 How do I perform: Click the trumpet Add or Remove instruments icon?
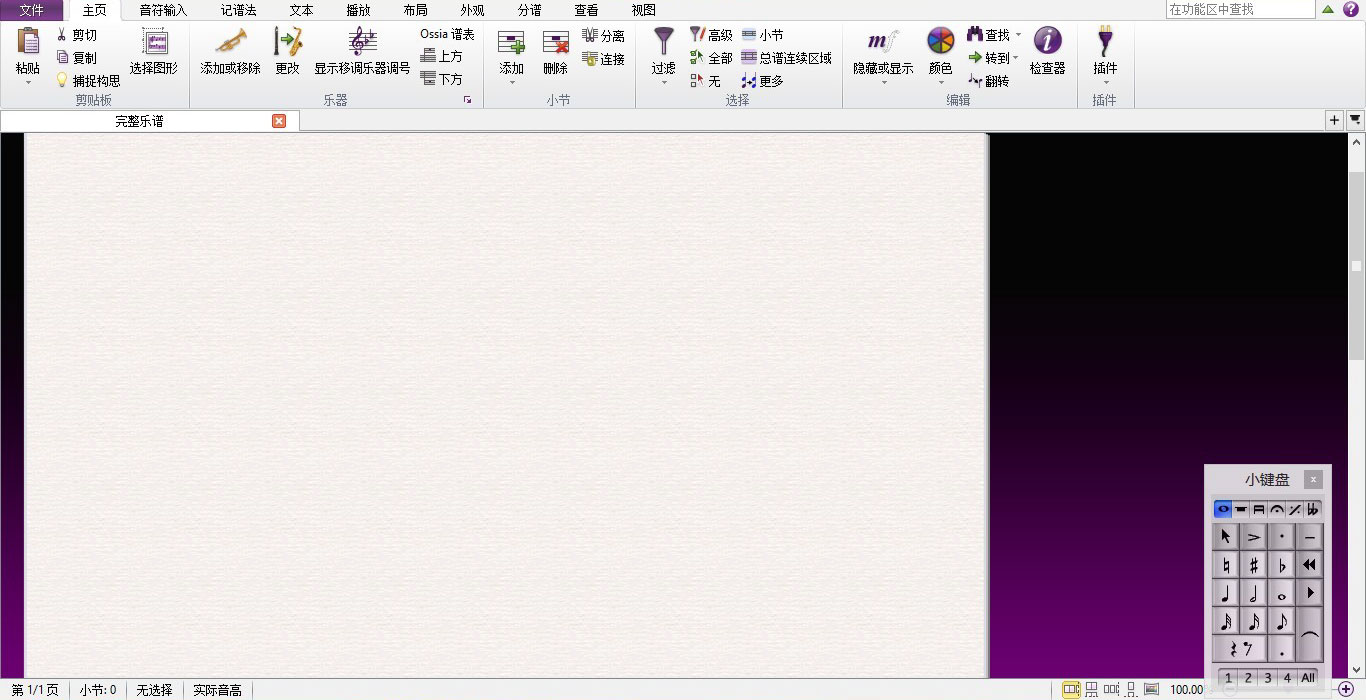230,41
